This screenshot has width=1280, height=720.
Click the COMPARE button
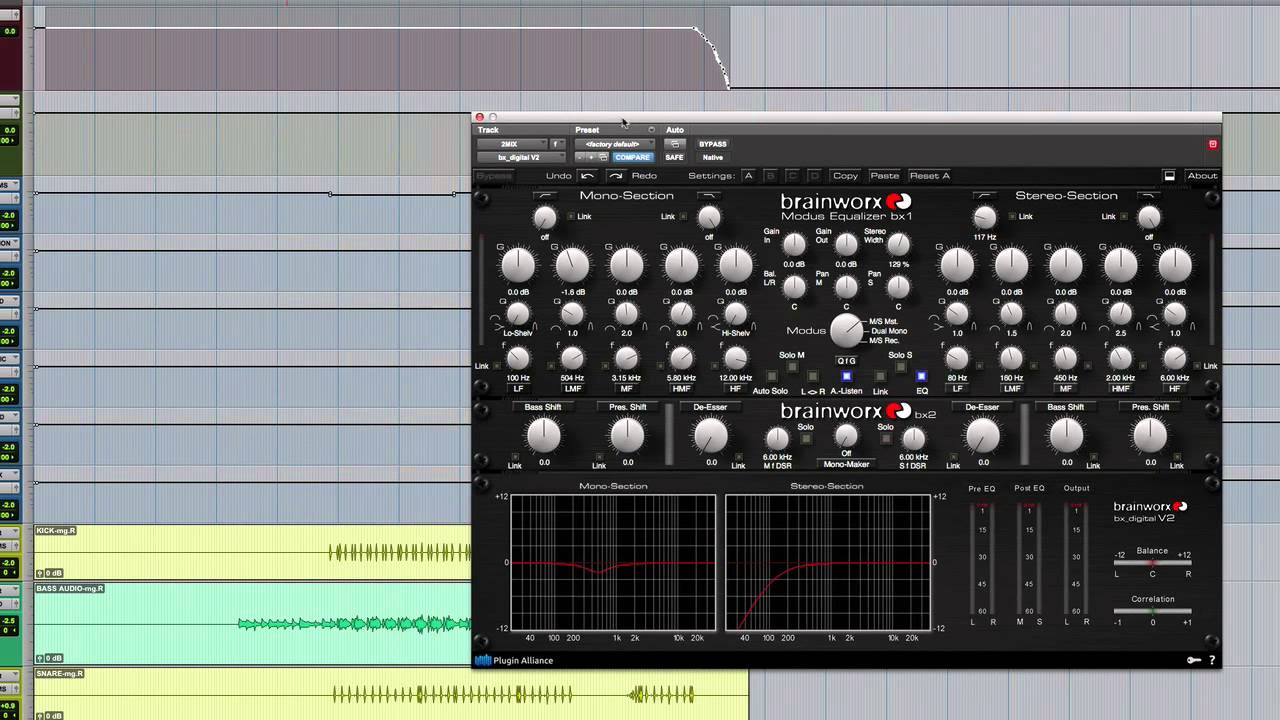[632, 157]
